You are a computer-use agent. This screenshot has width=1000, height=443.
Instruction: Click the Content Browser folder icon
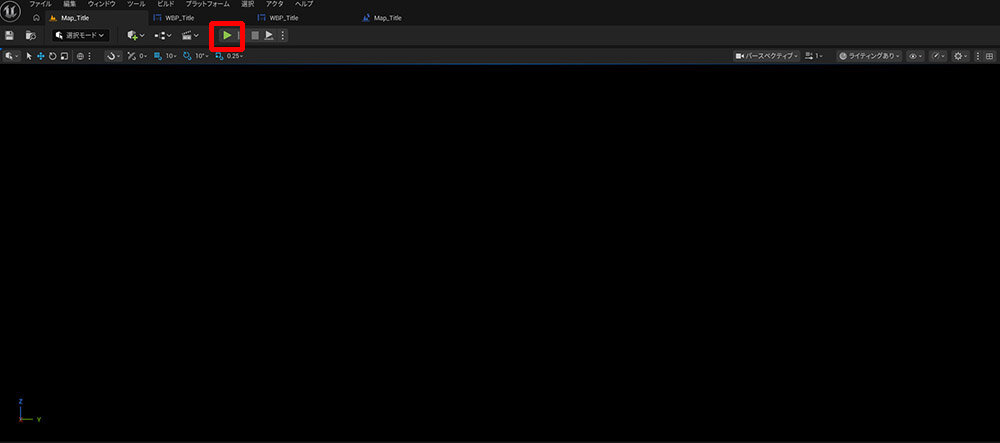point(31,35)
